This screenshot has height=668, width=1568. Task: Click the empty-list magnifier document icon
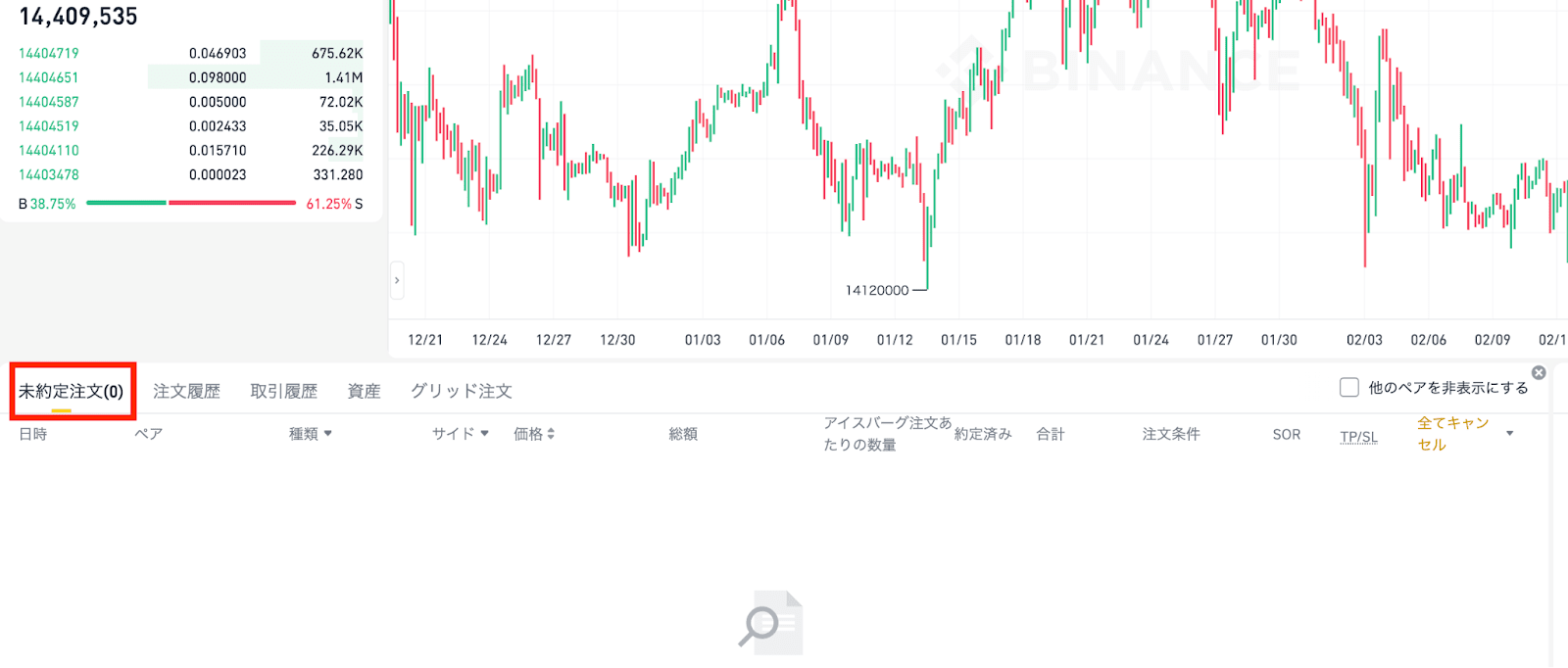[771, 622]
